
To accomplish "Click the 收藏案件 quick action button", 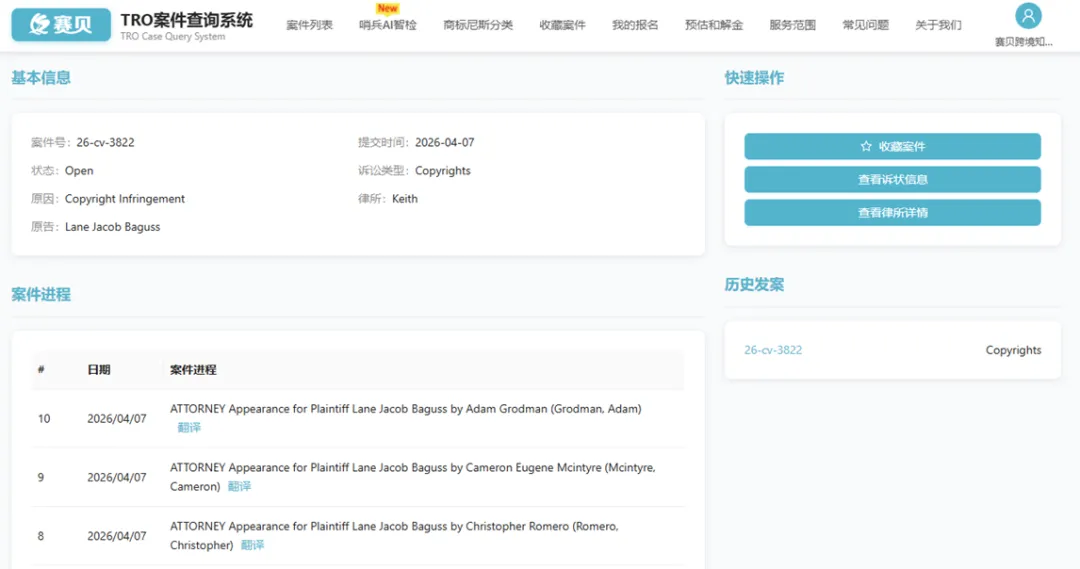I will point(892,146).
